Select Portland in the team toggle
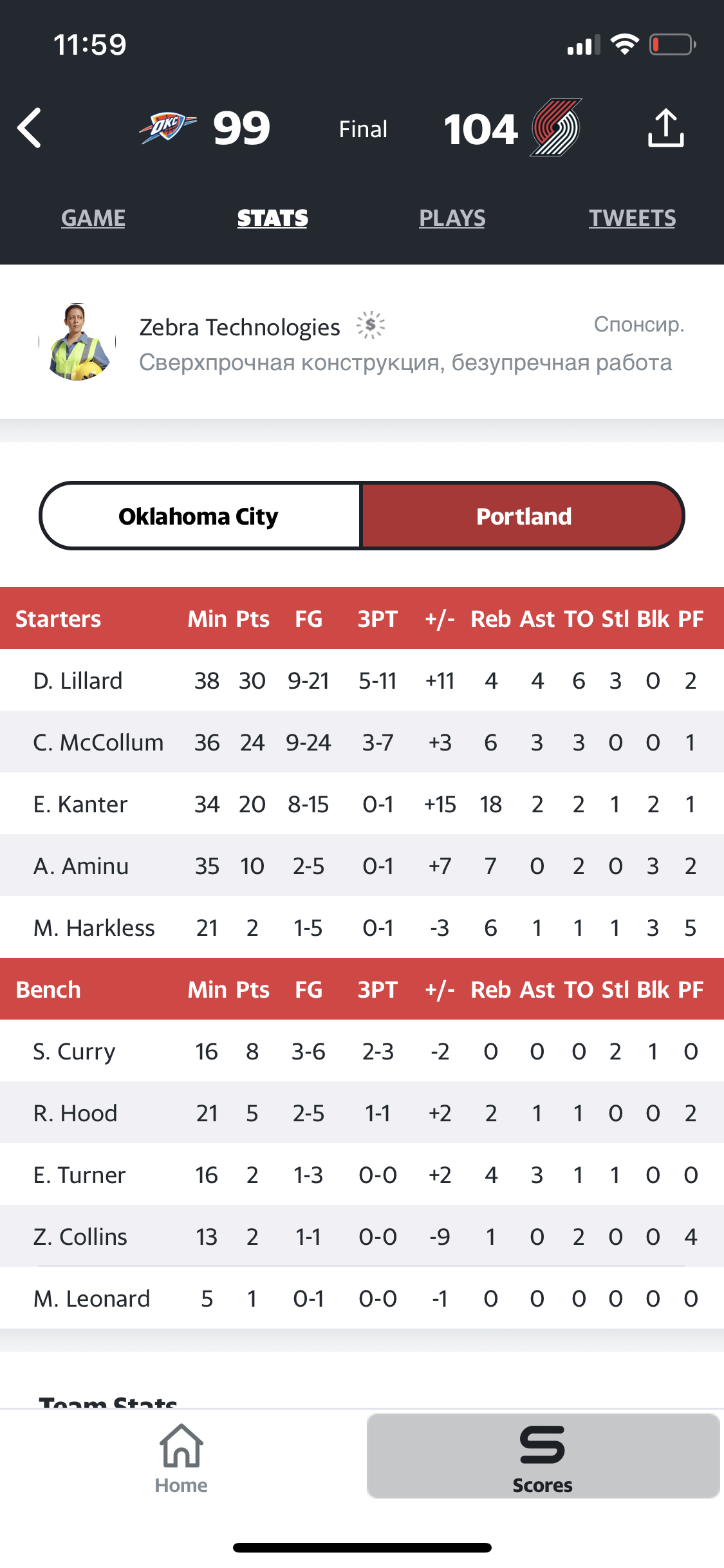The image size is (724, 1568). (523, 516)
